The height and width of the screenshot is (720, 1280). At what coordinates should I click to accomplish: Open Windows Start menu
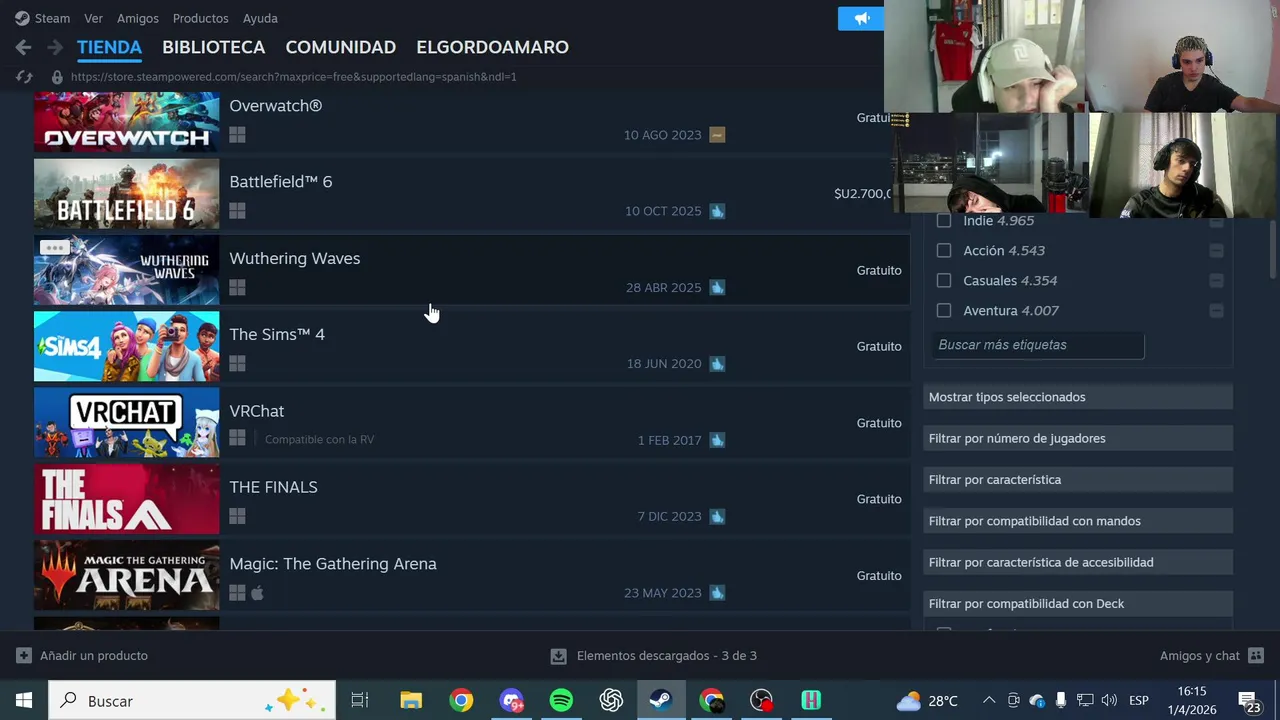tap(24, 700)
